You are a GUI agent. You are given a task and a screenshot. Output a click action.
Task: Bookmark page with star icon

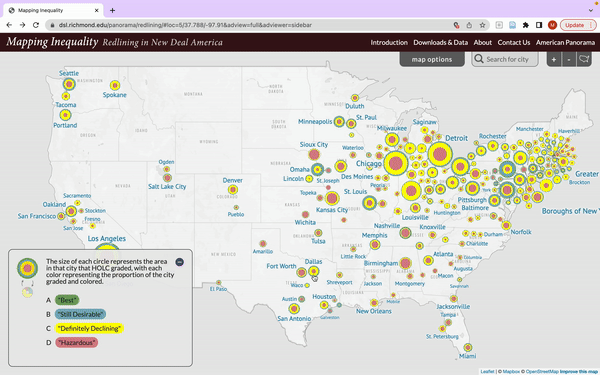tap(483, 25)
